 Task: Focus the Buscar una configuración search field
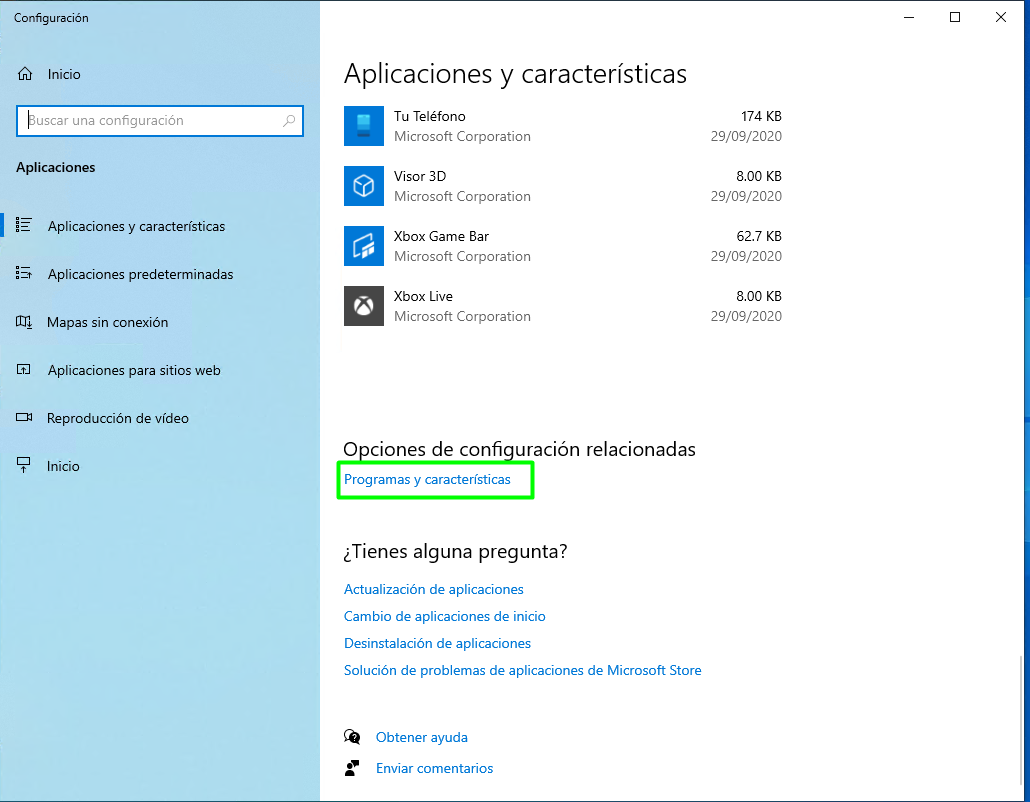coord(150,121)
